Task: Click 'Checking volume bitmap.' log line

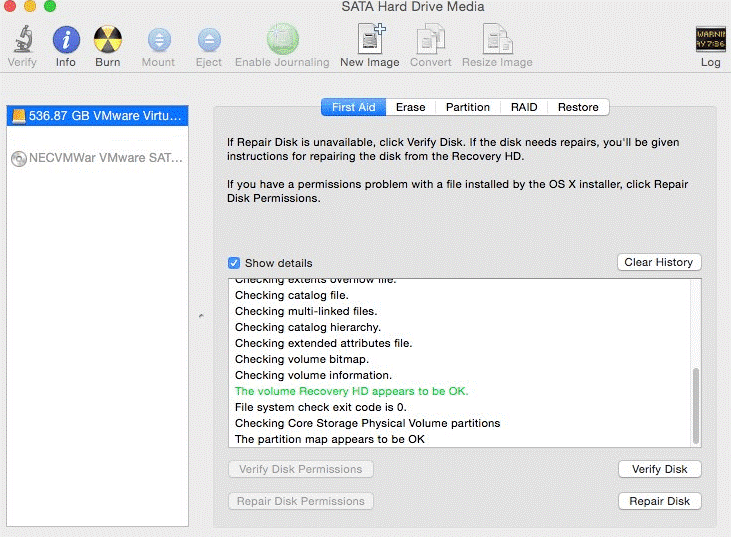Action: (302, 359)
